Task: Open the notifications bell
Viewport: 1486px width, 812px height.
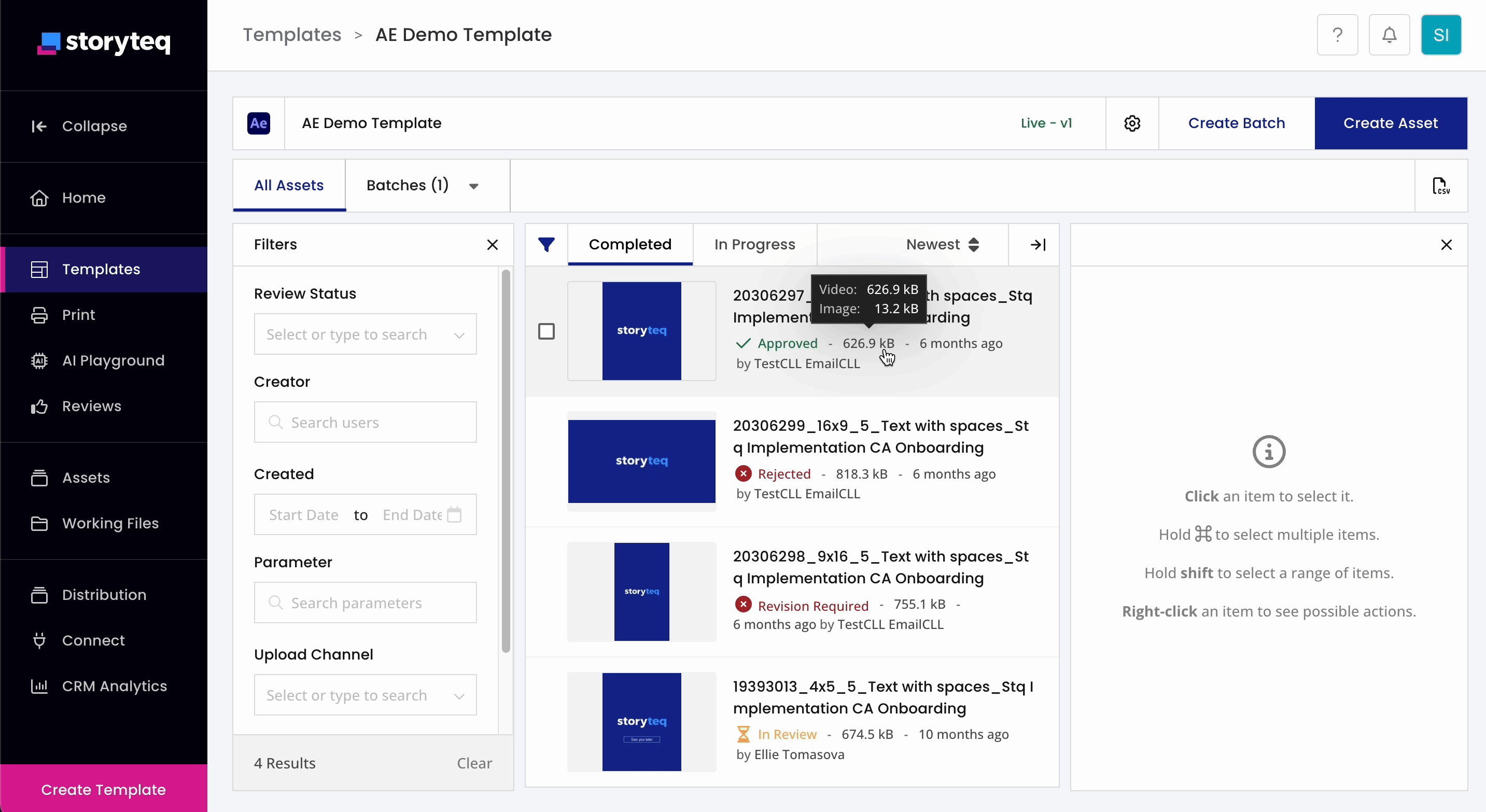Action: 1389,35
